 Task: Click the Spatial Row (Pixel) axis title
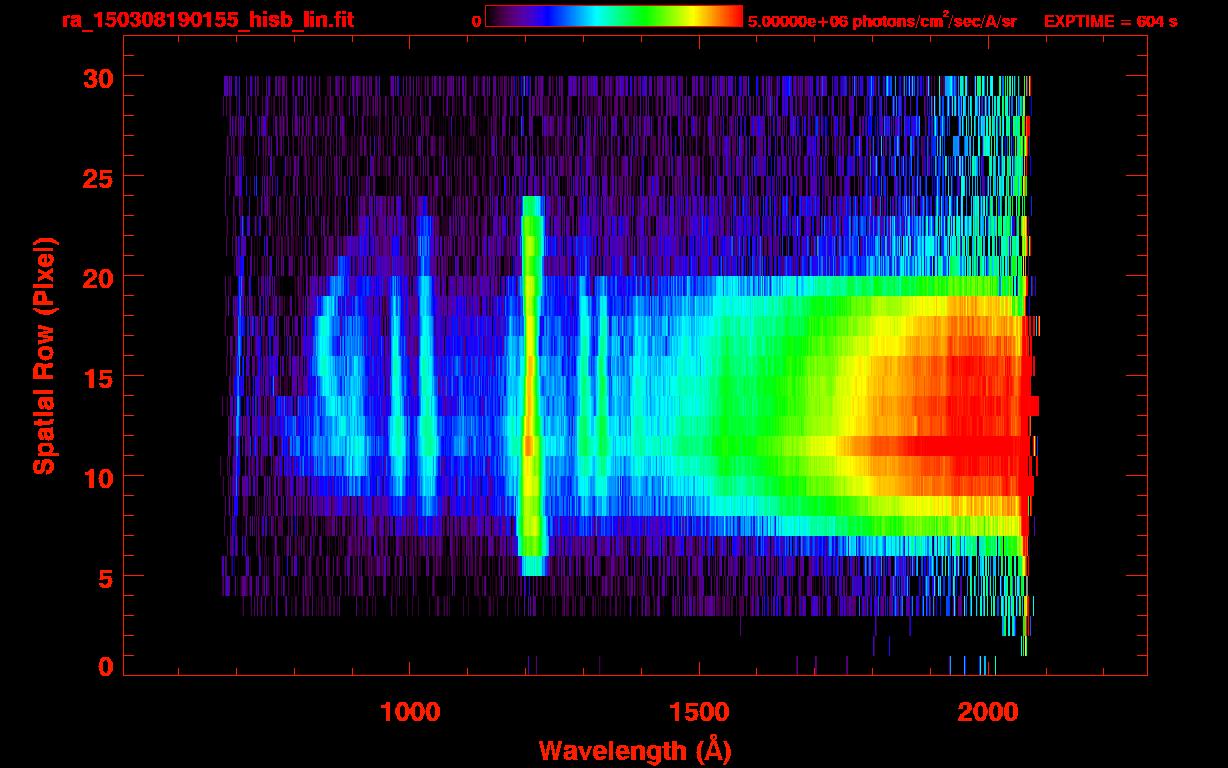point(43,356)
